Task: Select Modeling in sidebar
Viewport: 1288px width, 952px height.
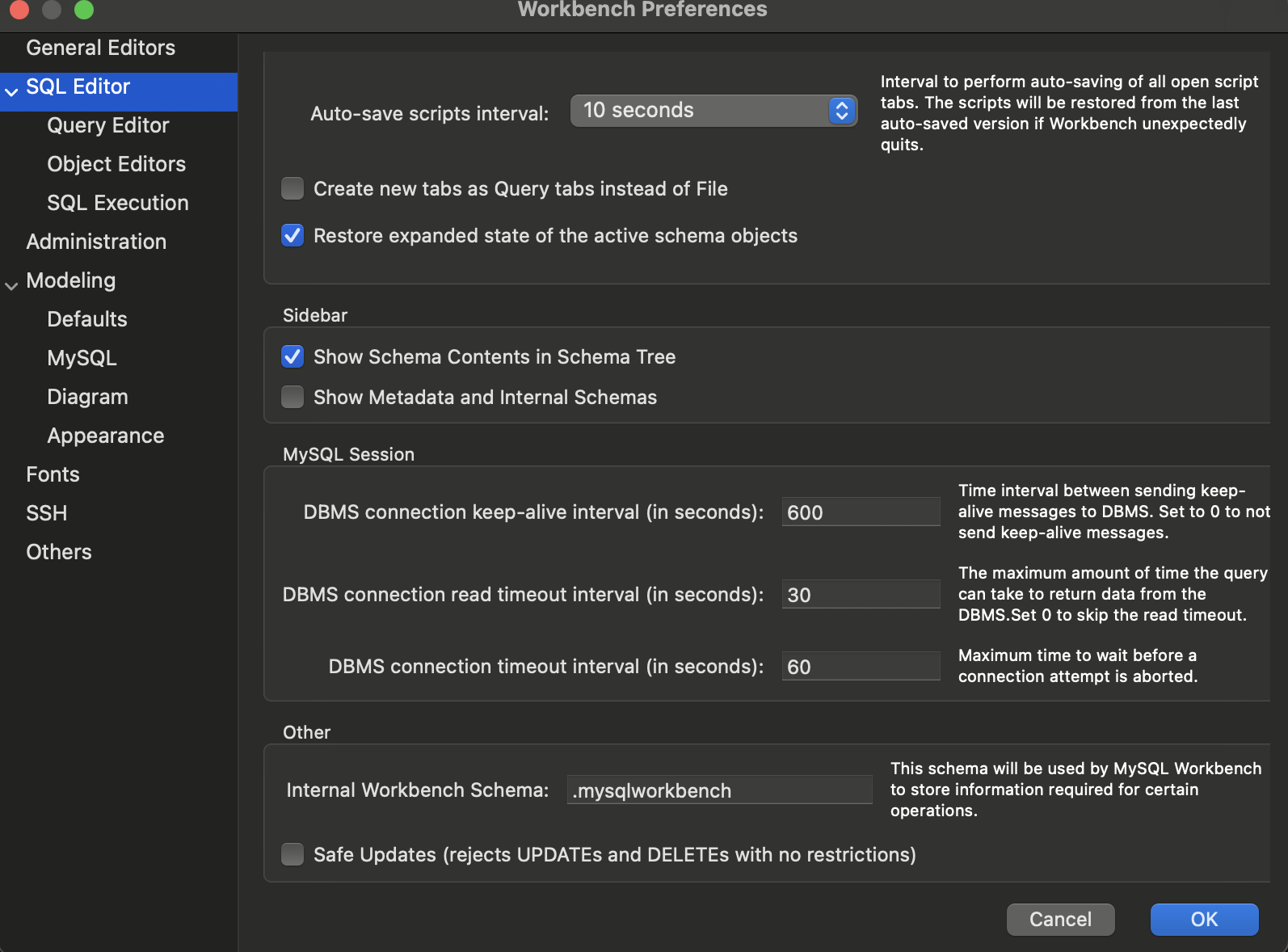Action: (71, 280)
